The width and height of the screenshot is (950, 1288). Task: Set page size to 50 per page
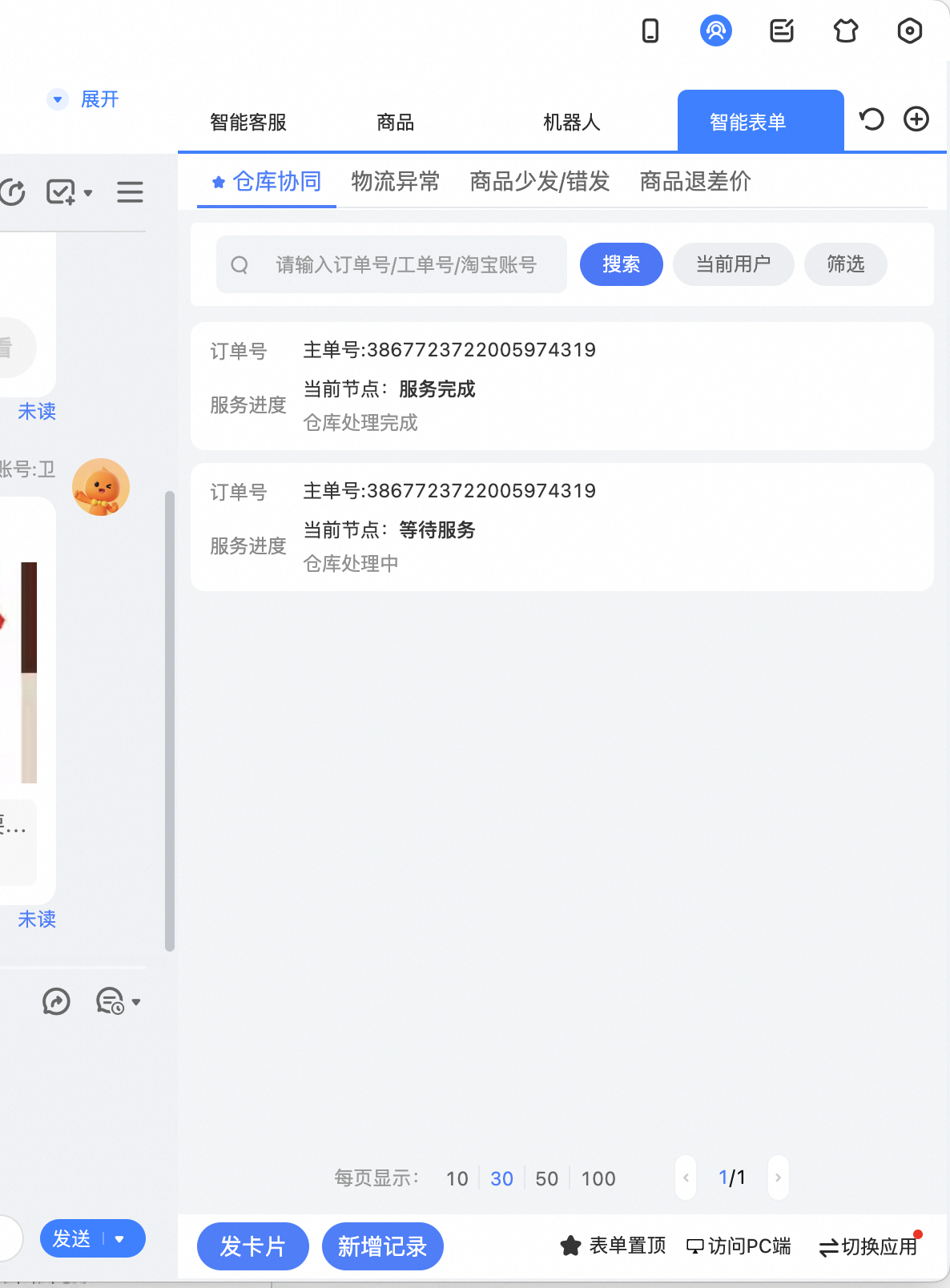pos(546,1178)
